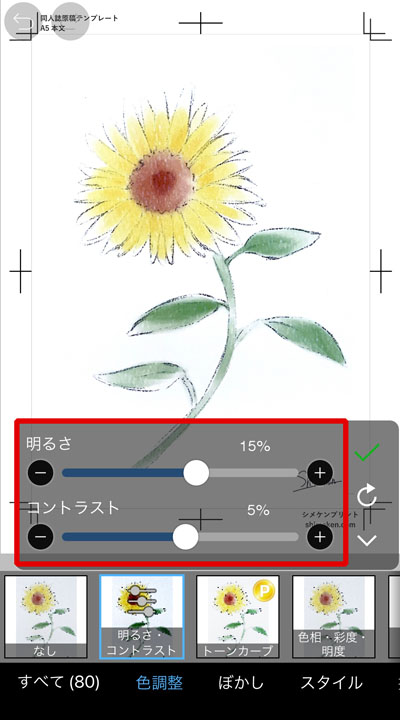
Task: Tap the premium P badge on トーンカーブ
Action: [264, 591]
